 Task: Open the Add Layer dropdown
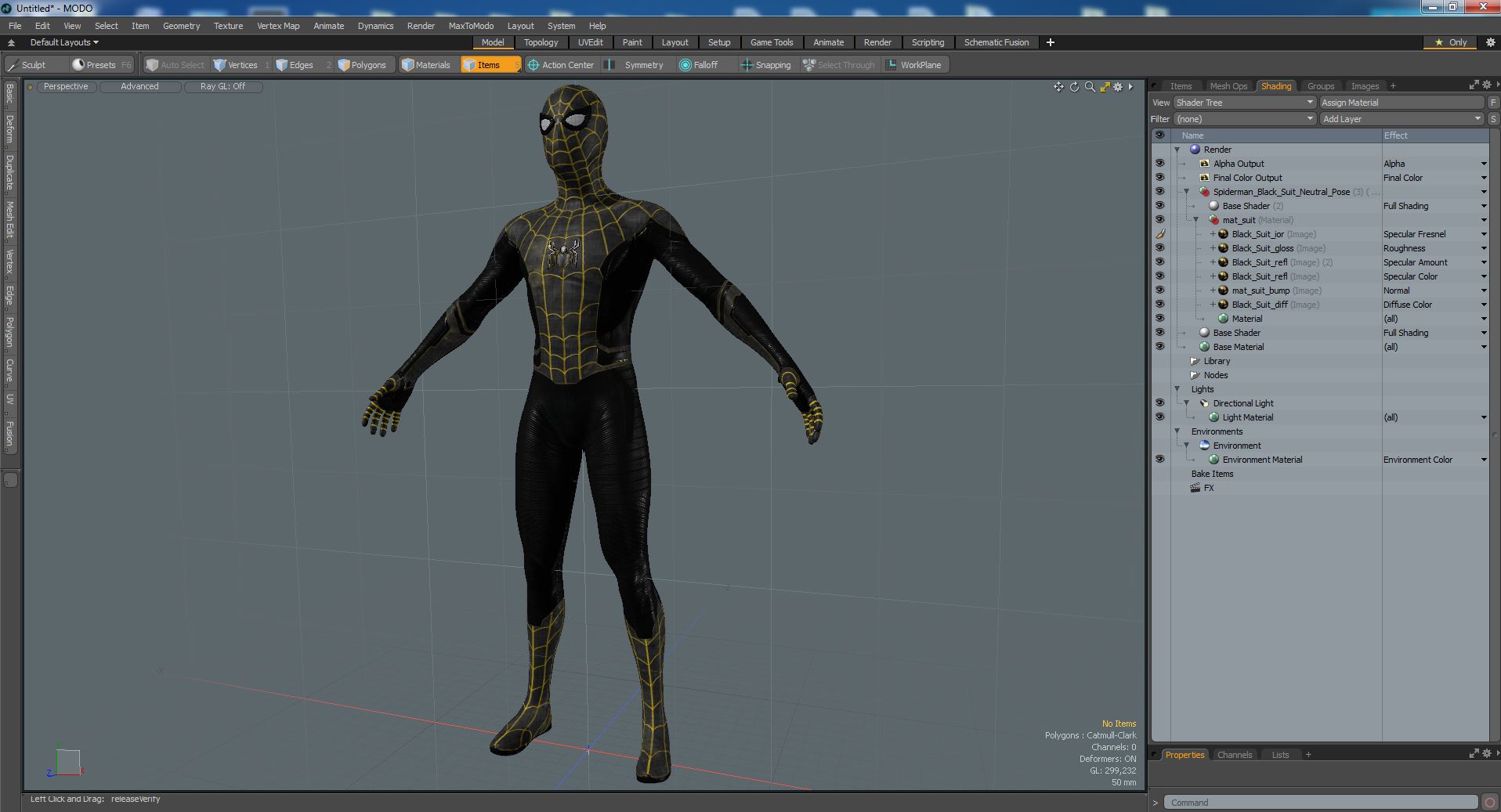tap(1402, 119)
